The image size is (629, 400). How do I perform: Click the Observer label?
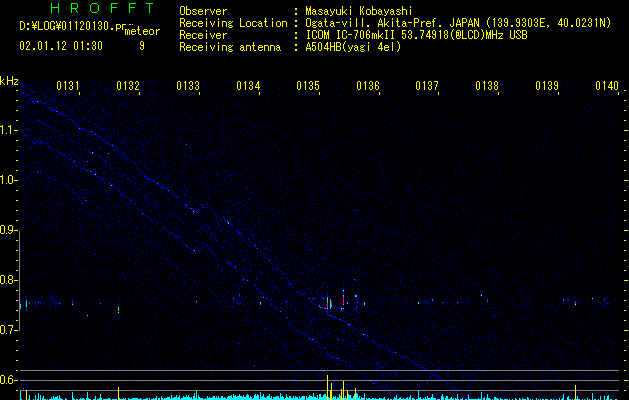[x=203, y=11]
